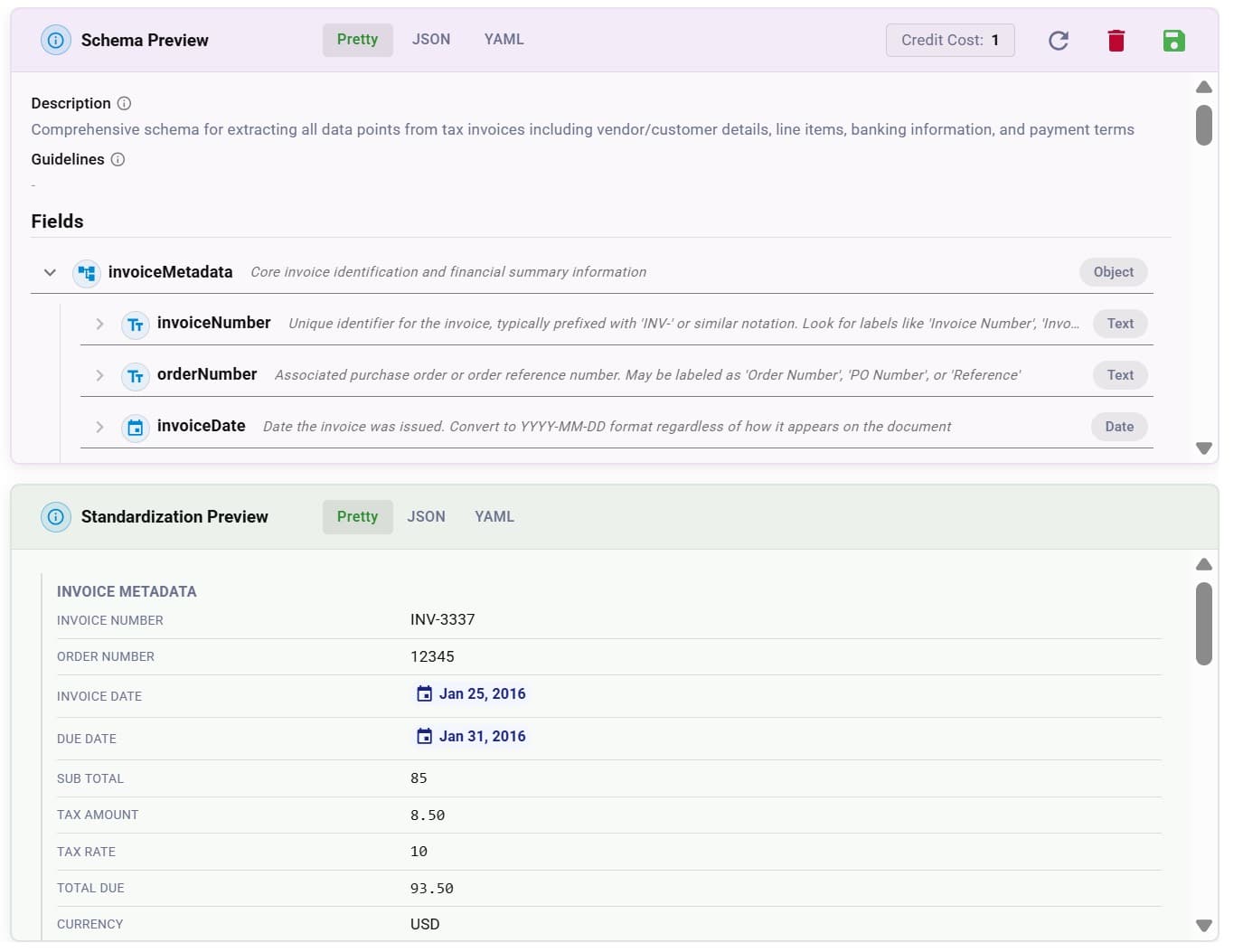The width and height of the screenshot is (1243, 952).
Task: Click the Guidelines info icon
Action: pyautogui.click(x=118, y=159)
